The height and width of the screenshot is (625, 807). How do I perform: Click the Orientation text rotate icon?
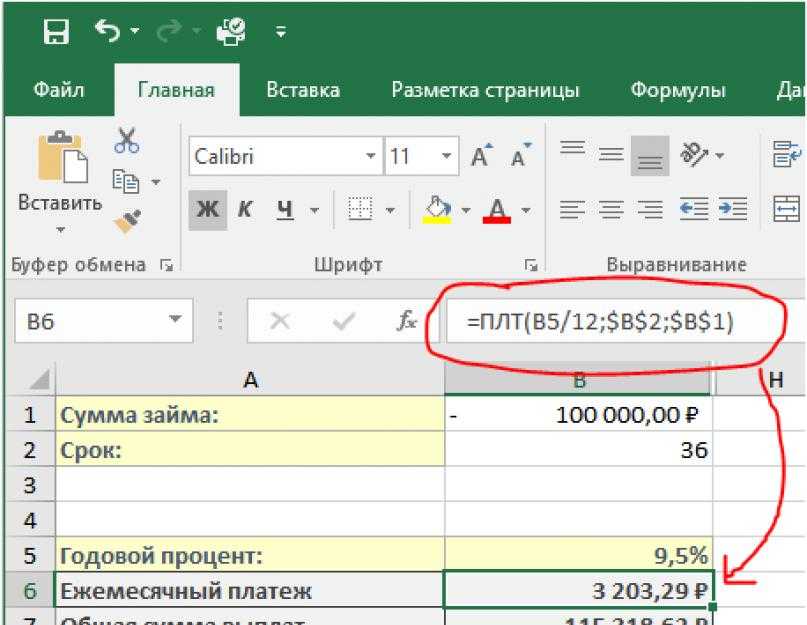coord(693,154)
